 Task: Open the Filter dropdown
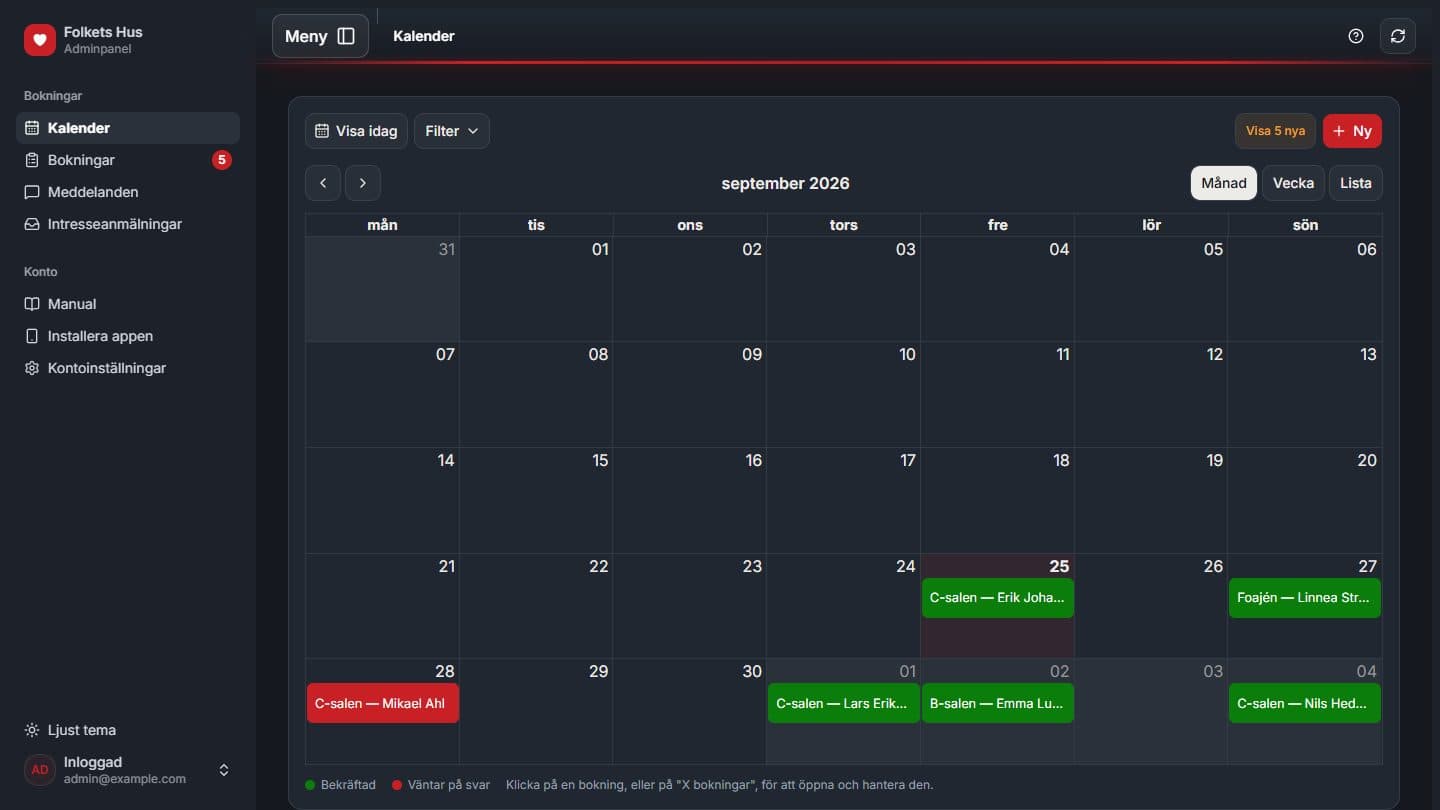tap(452, 131)
